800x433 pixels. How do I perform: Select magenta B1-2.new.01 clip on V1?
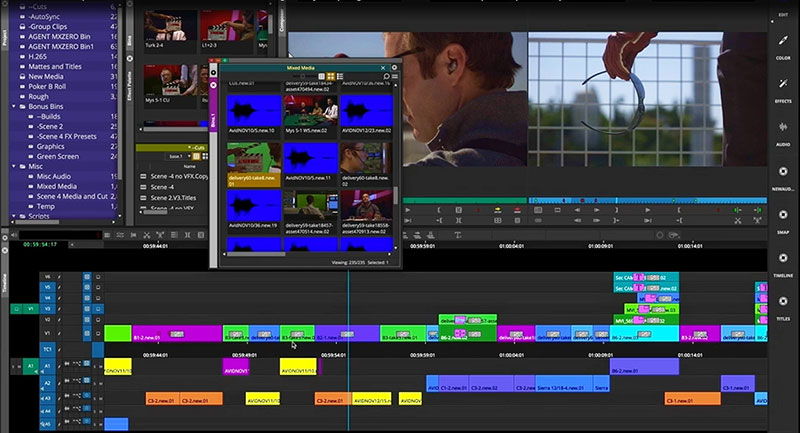pyautogui.click(x=177, y=334)
